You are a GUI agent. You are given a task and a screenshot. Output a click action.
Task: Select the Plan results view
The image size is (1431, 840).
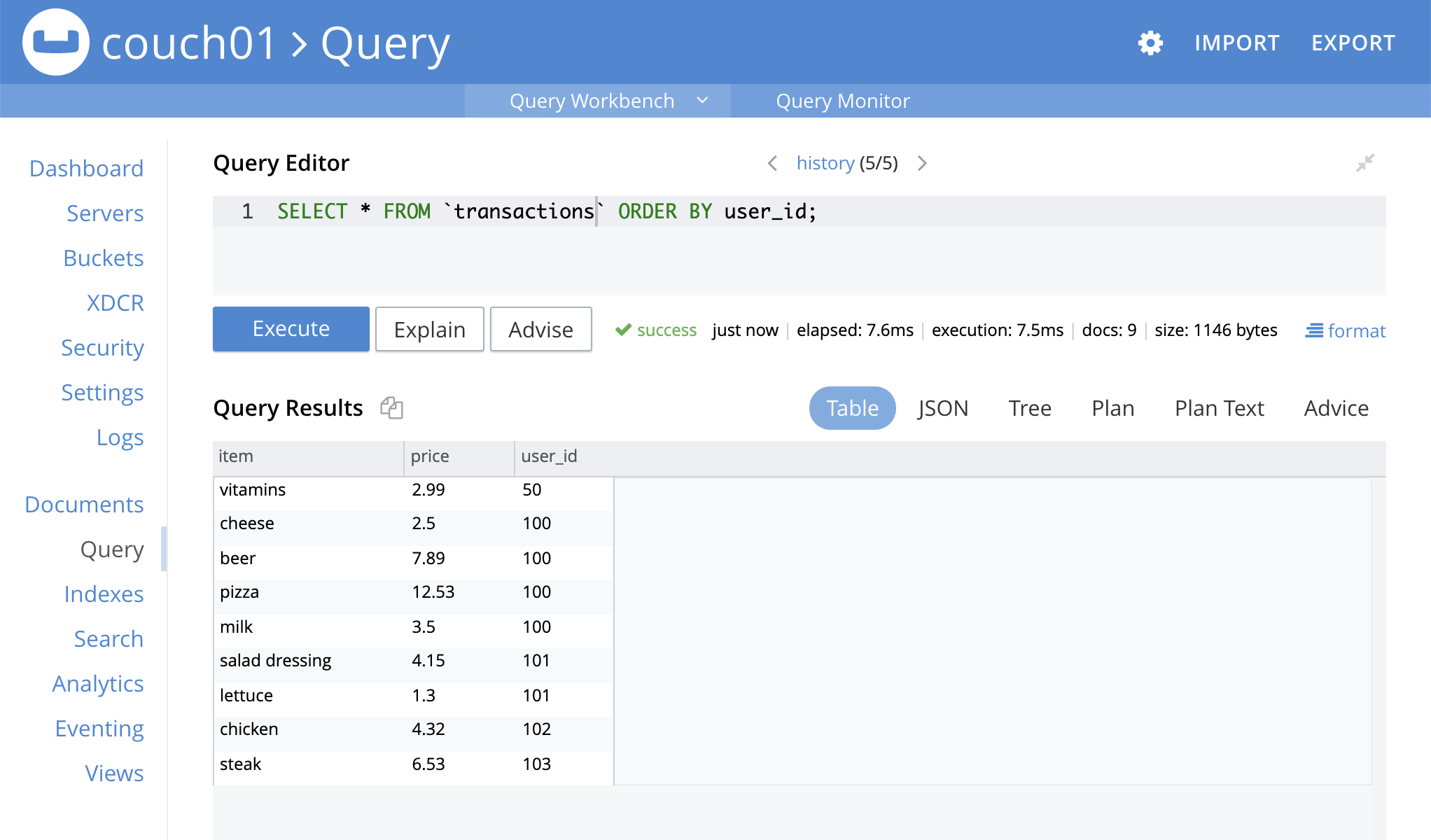(x=1113, y=408)
